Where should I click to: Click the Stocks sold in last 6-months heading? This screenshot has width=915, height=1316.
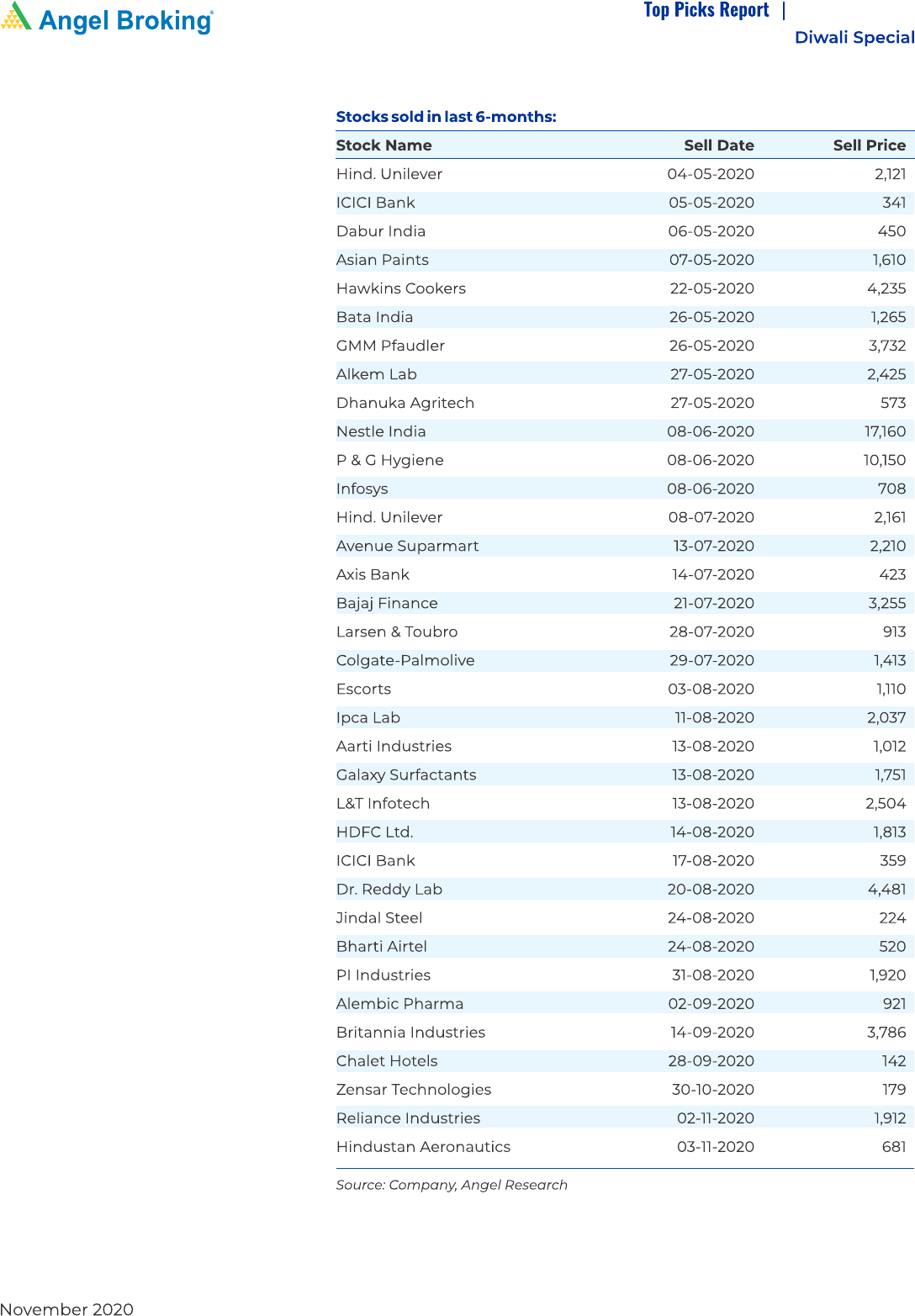point(446,117)
